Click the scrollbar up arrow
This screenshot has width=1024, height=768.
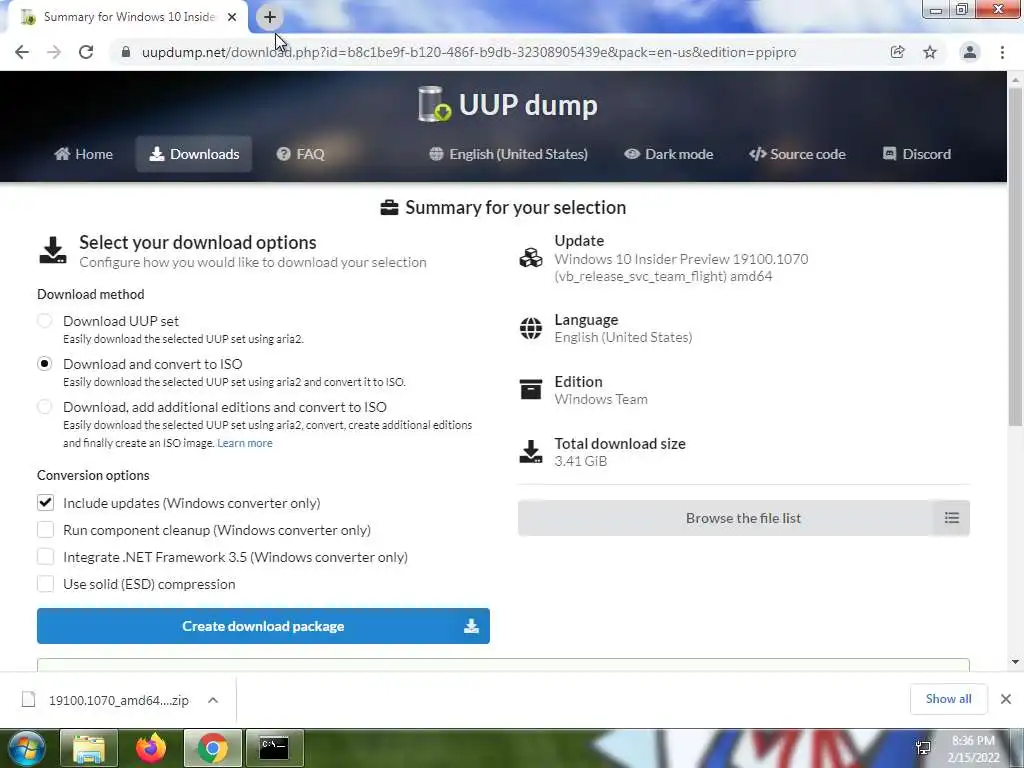(1015, 79)
